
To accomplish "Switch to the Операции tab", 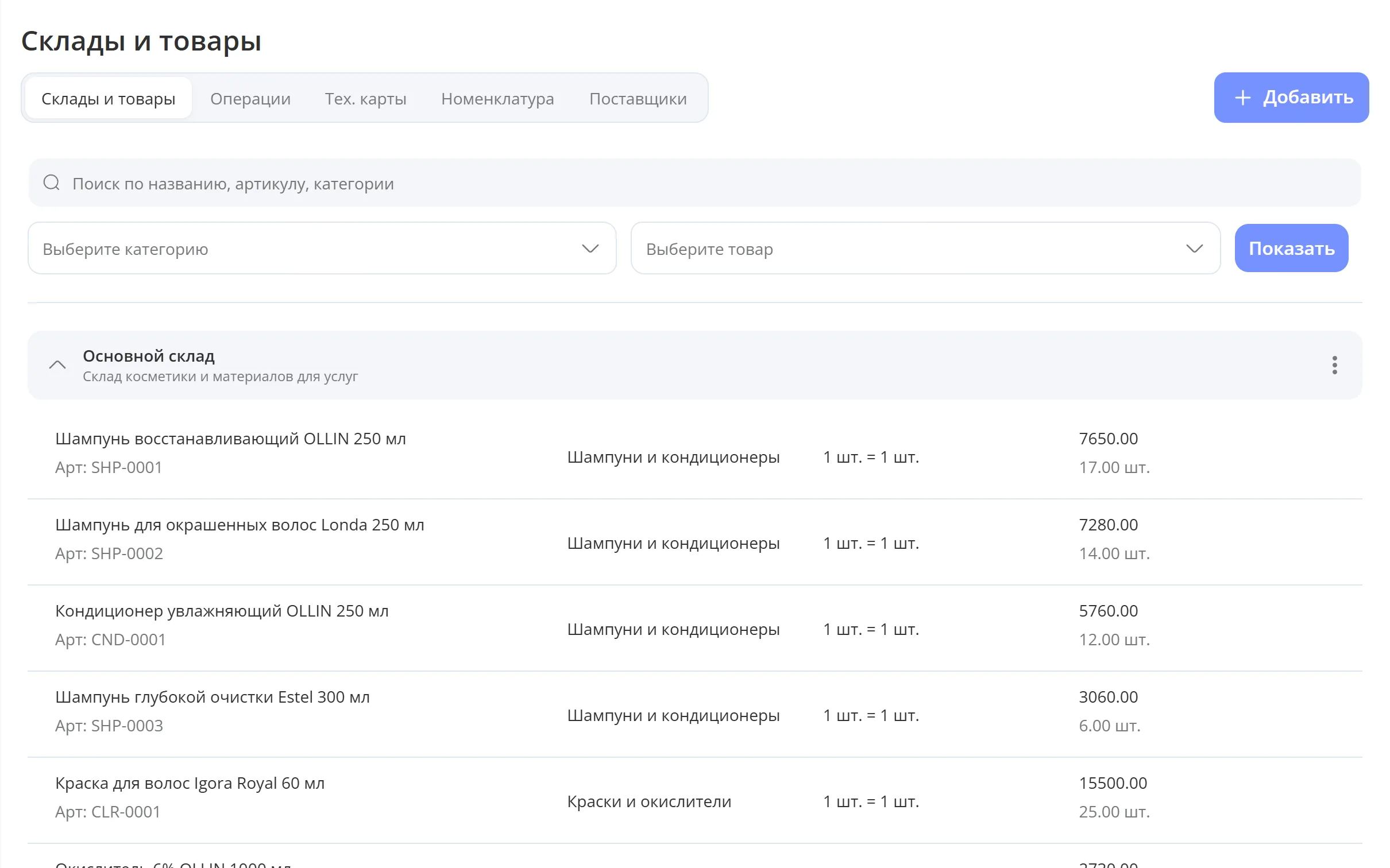I will (x=250, y=99).
